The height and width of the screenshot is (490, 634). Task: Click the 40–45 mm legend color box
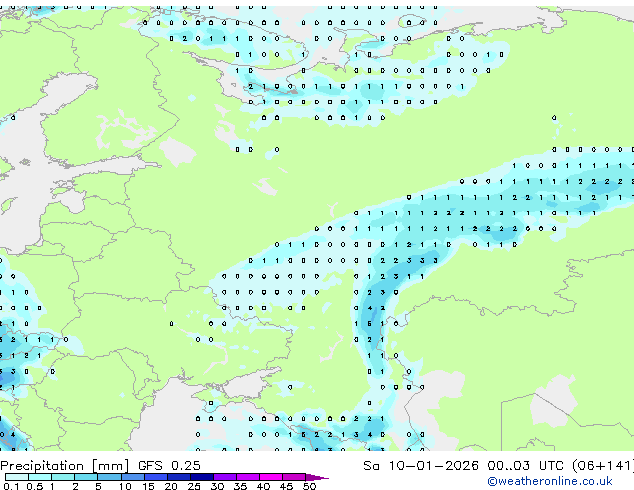[x=271, y=477]
